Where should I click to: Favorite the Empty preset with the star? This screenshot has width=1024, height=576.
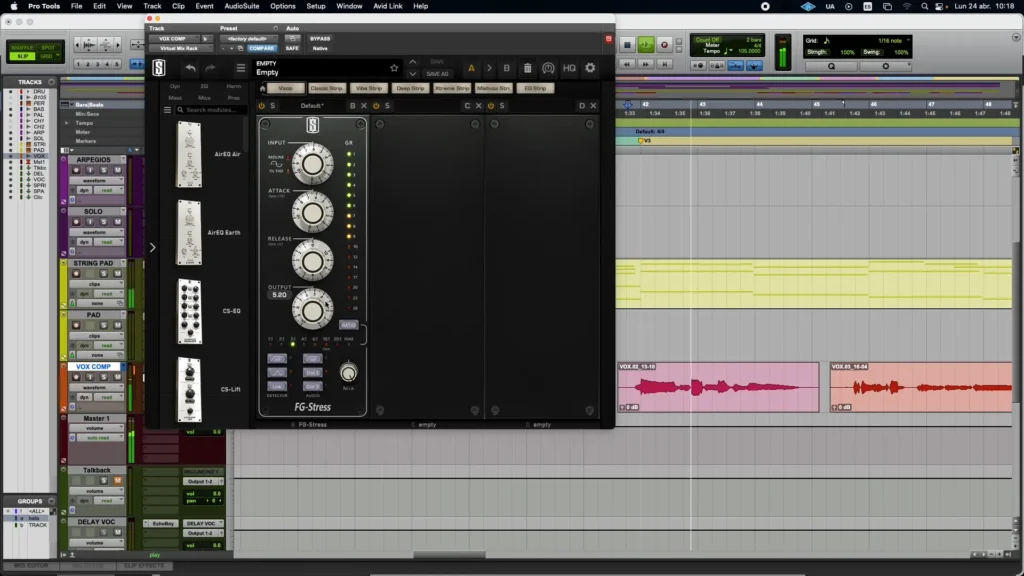coord(394,68)
